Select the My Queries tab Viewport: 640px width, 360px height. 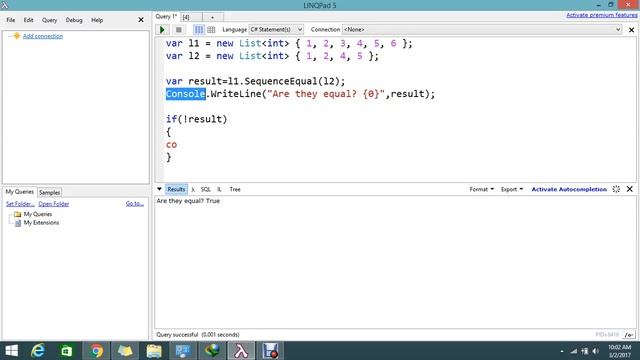[19, 191]
